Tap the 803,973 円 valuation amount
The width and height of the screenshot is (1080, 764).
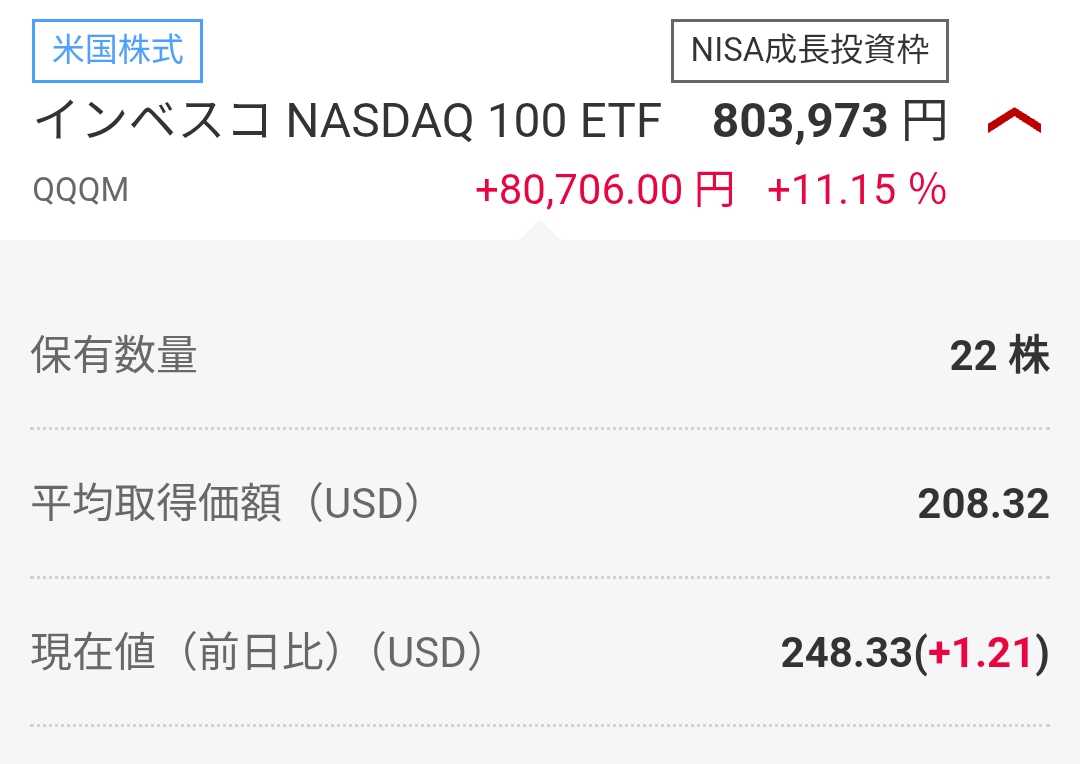click(x=800, y=122)
